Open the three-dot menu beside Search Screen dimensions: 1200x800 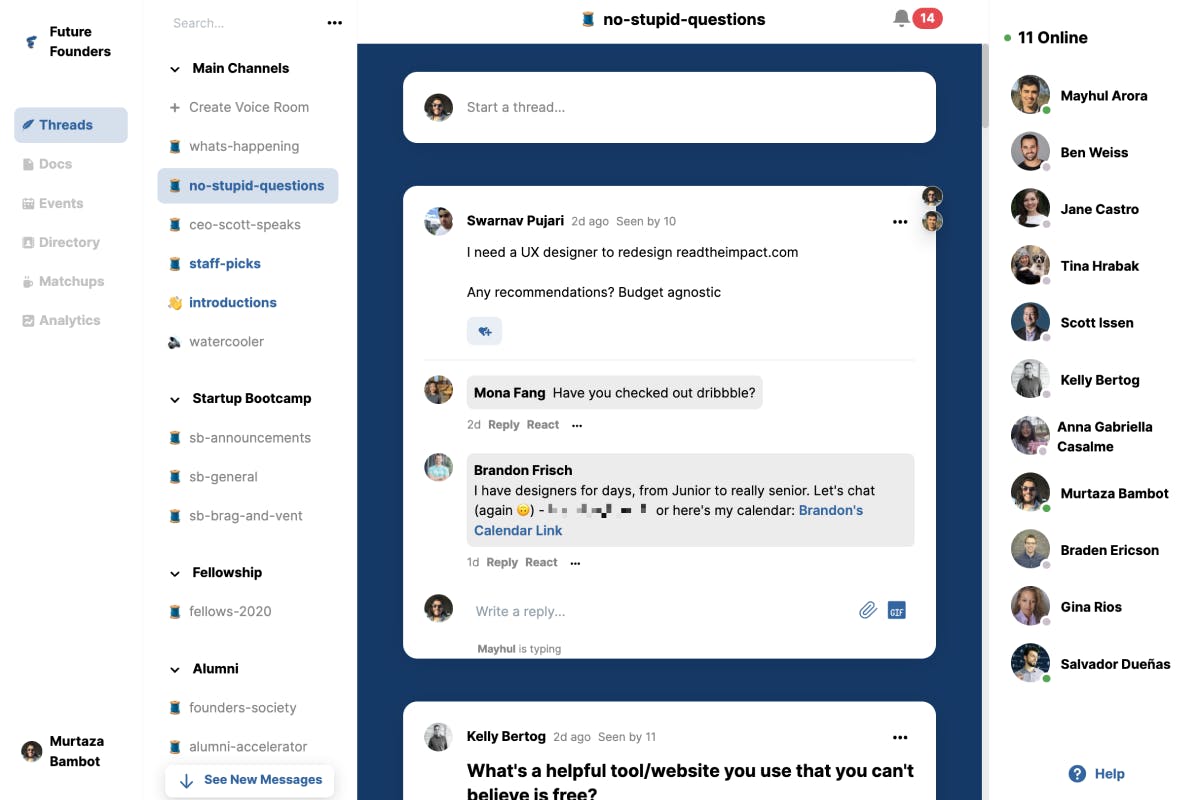tap(335, 23)
